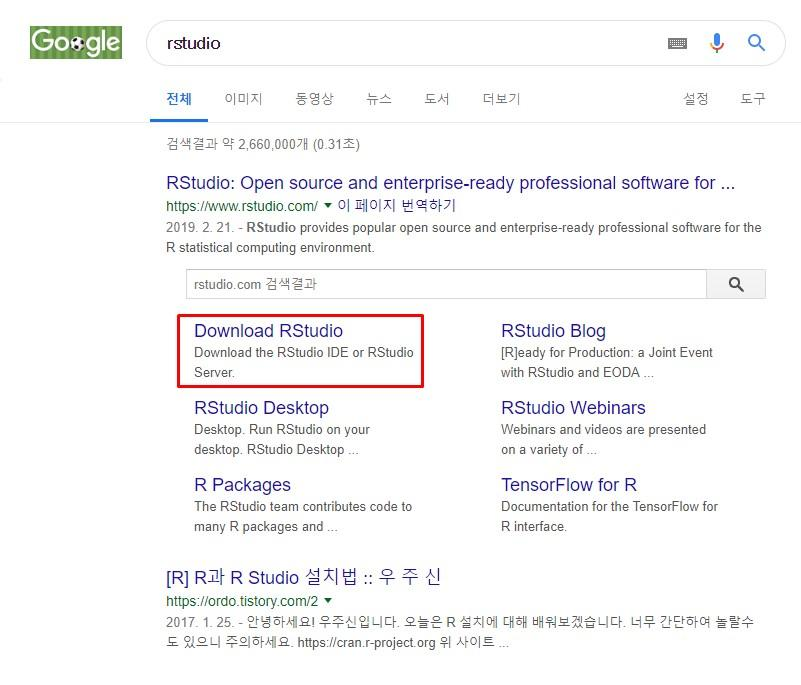Click snippet 'Desktop. Run RStudio on your'

click(282, 430)
